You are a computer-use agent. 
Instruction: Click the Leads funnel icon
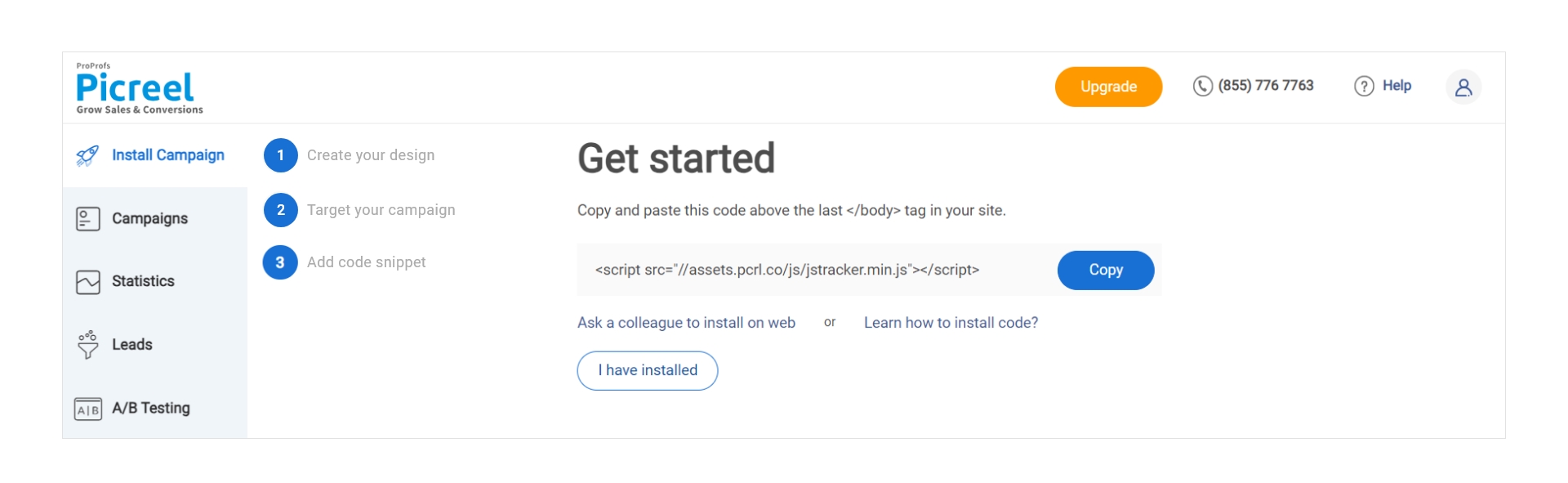click(x=87, y=345)
